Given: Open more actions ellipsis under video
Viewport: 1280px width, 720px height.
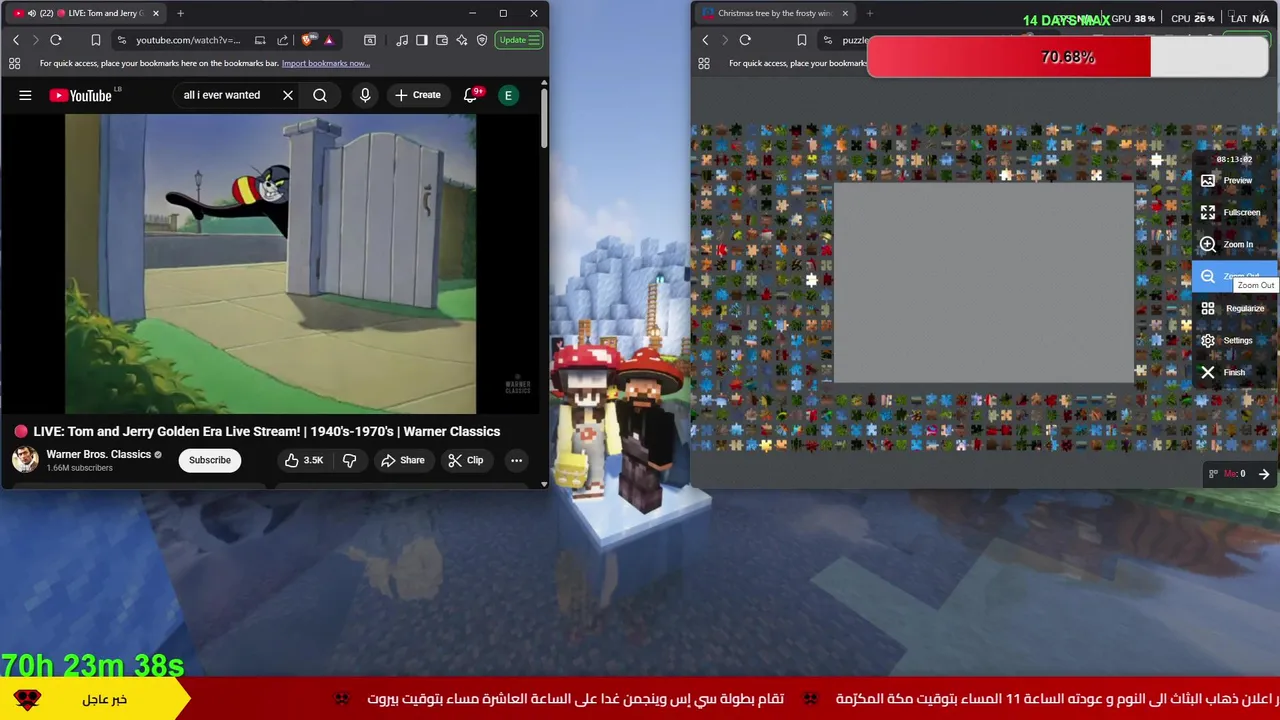Looking at the screenshot, I should (516, 460).
